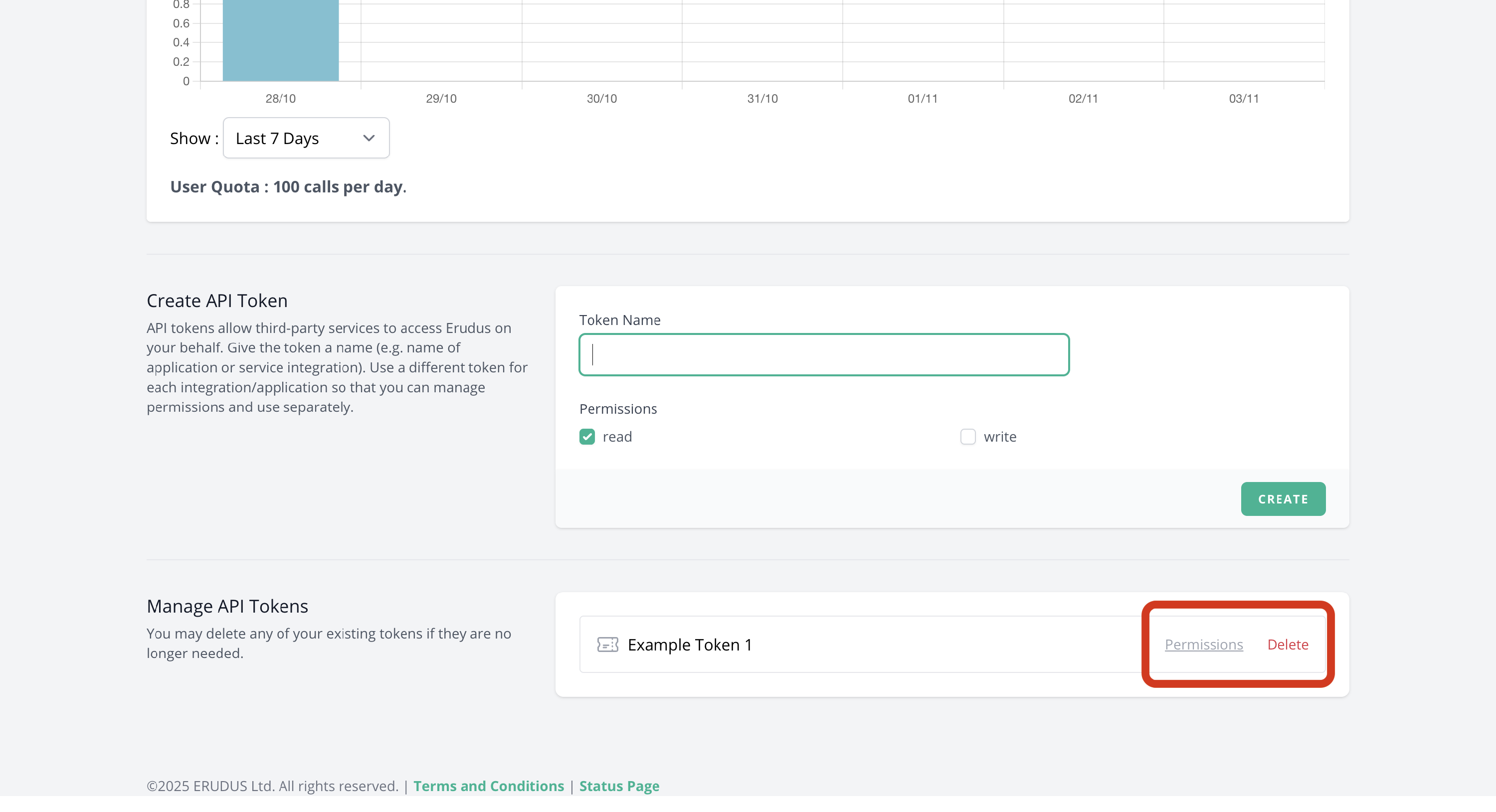Click the Create API Token heading

pos(216,301)
